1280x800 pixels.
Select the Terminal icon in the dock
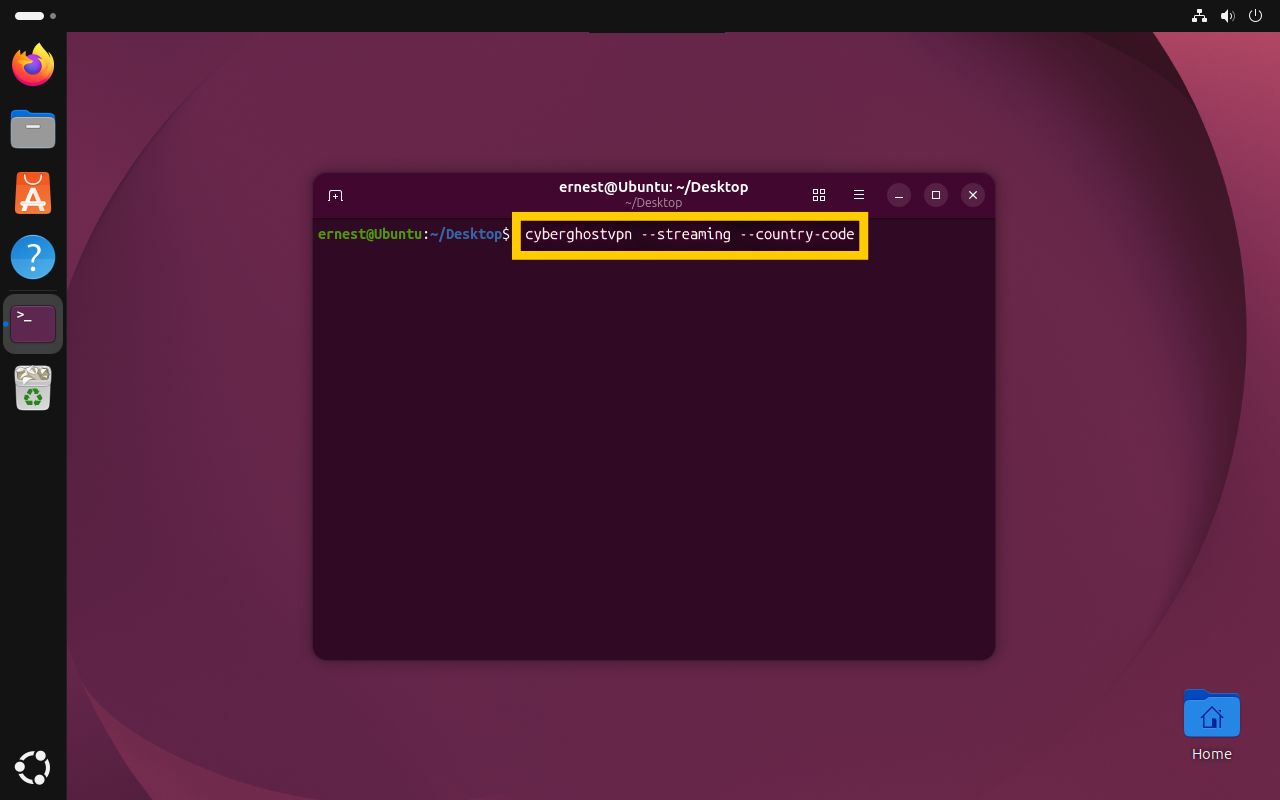33,324
